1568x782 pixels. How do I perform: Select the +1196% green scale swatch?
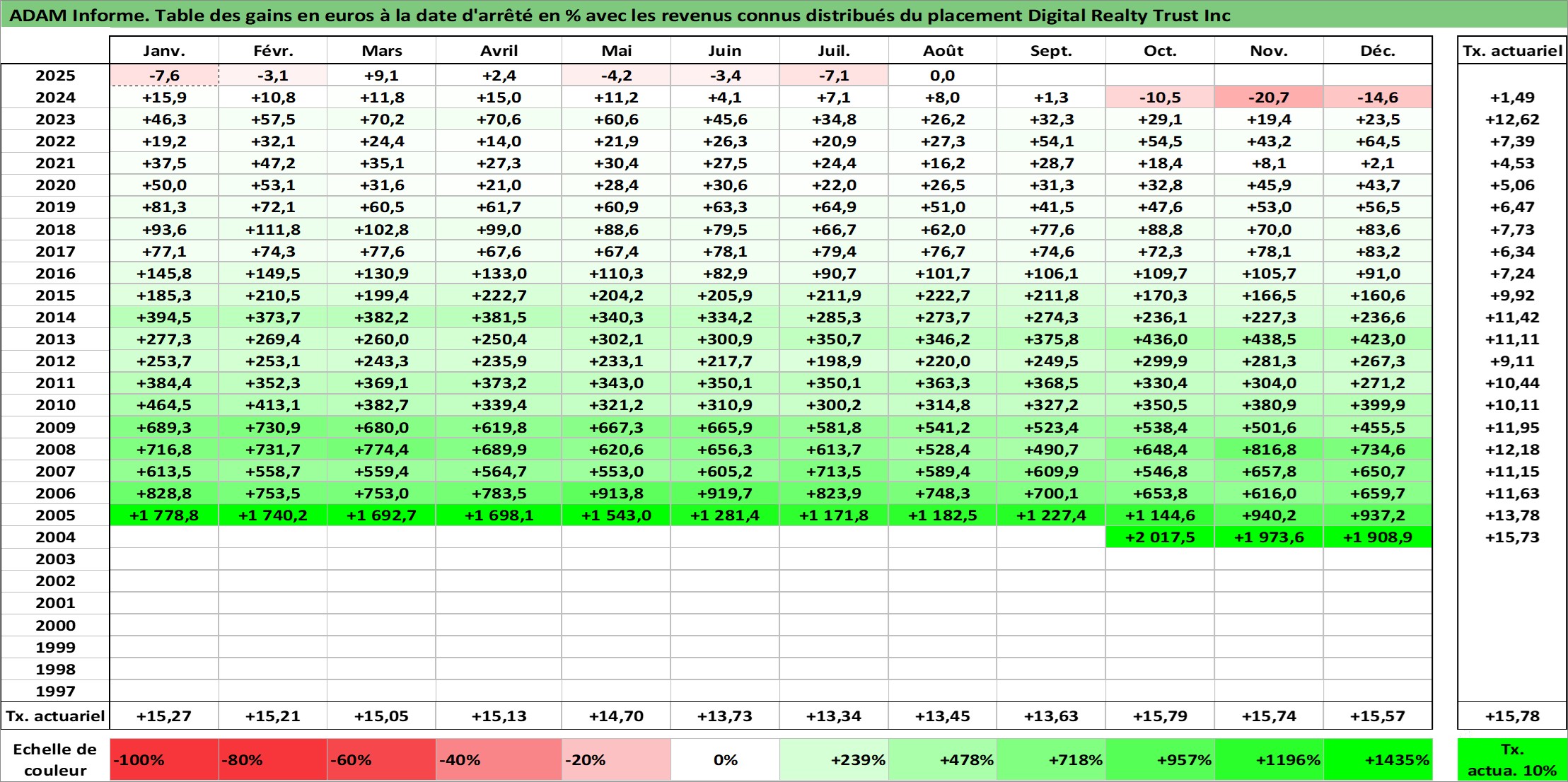pos(1269,759)
